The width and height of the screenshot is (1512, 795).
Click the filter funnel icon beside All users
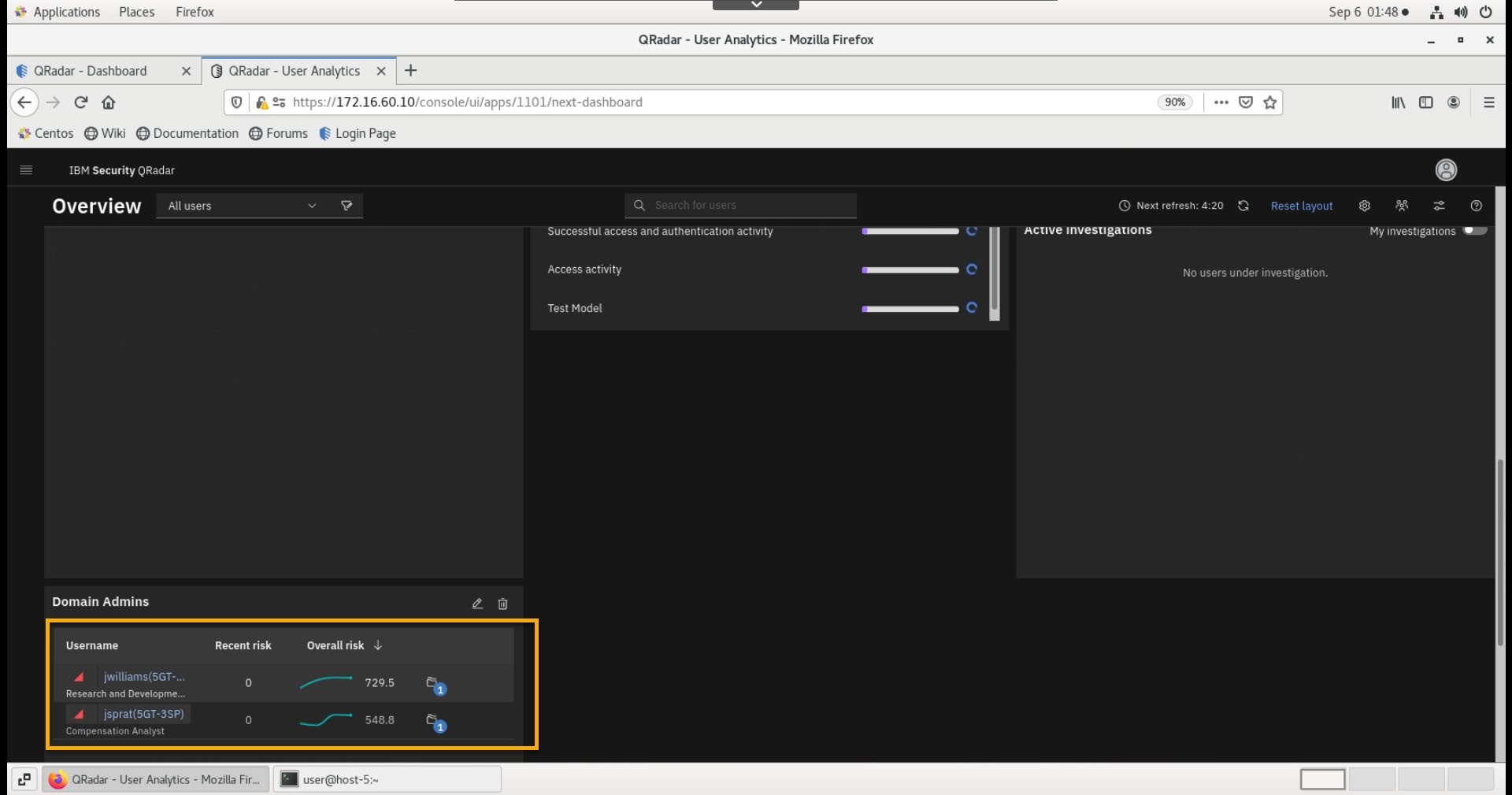pyautogui.click(x=346, y=206)
